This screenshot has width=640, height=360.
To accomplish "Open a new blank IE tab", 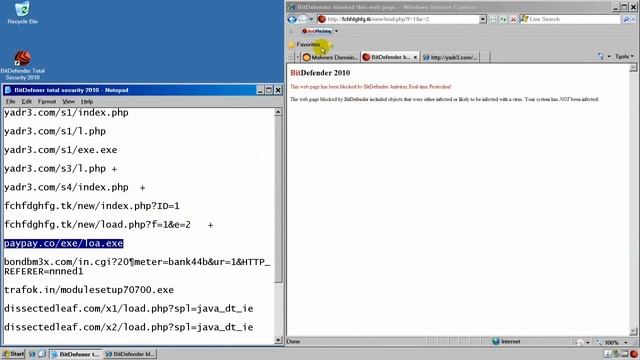I will coord(484,58).
